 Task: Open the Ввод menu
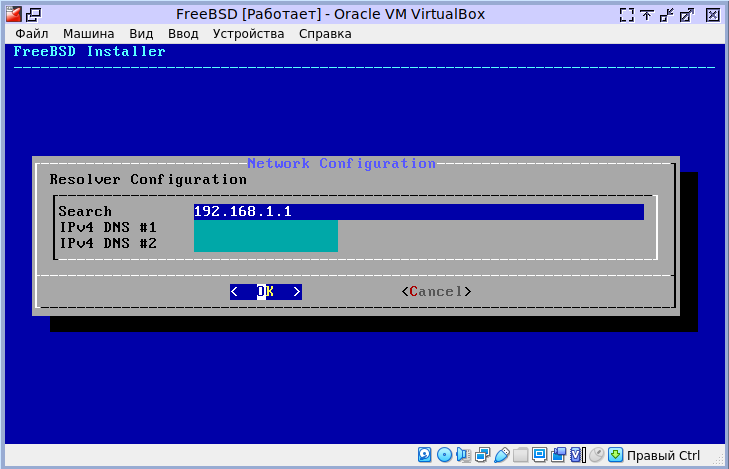tap(183, 34)
